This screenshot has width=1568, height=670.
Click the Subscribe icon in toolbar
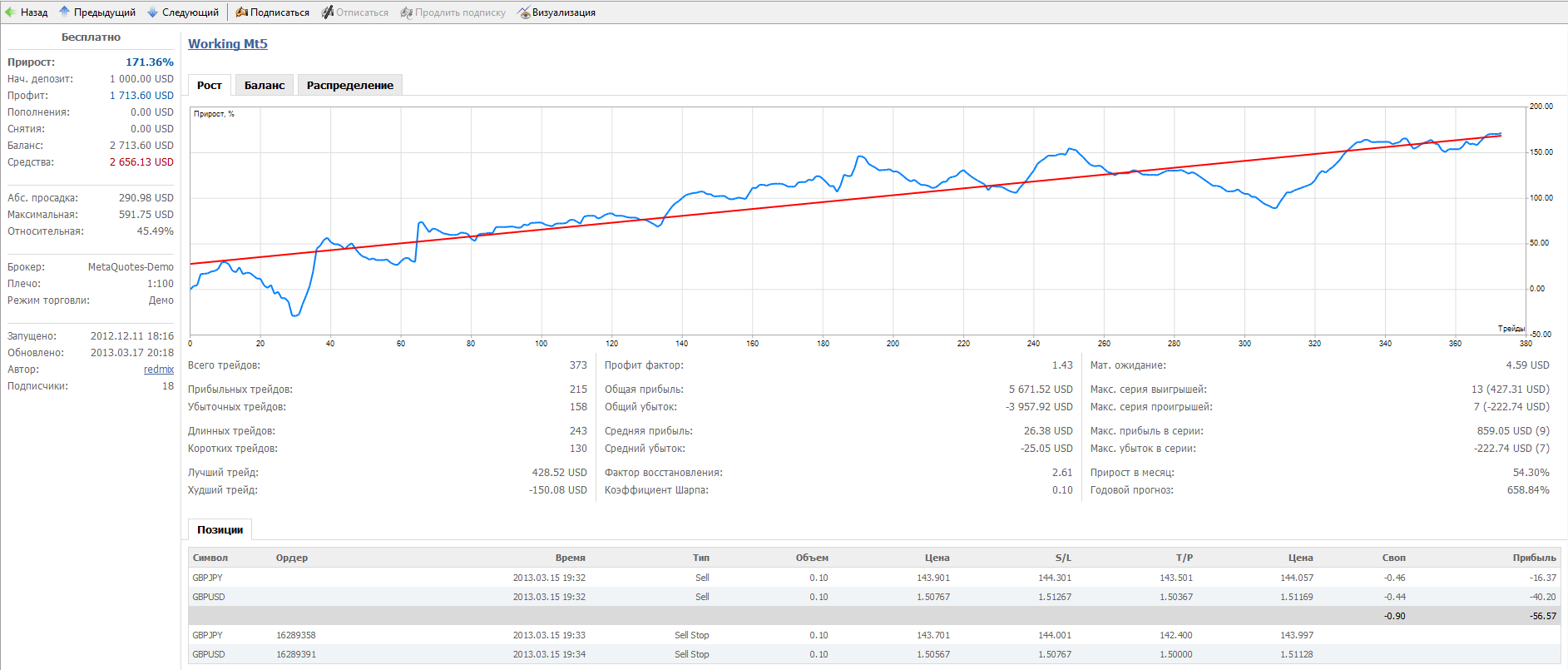tap(241, 12)
